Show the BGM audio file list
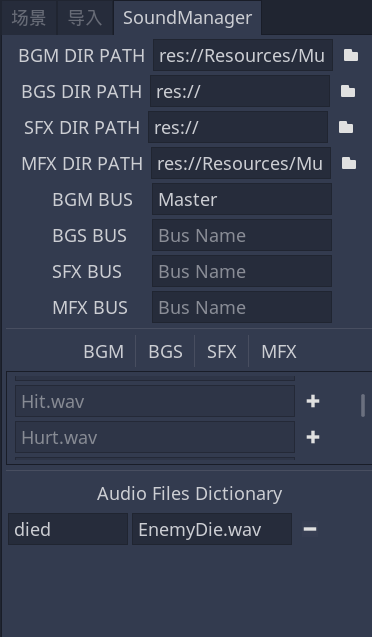The image size is (372, 637). pyautogui.click(x=104, y=351)
